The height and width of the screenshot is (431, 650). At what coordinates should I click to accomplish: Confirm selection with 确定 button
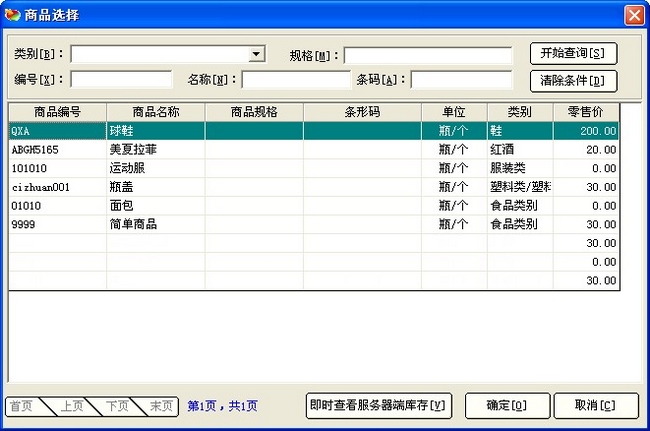503,405
